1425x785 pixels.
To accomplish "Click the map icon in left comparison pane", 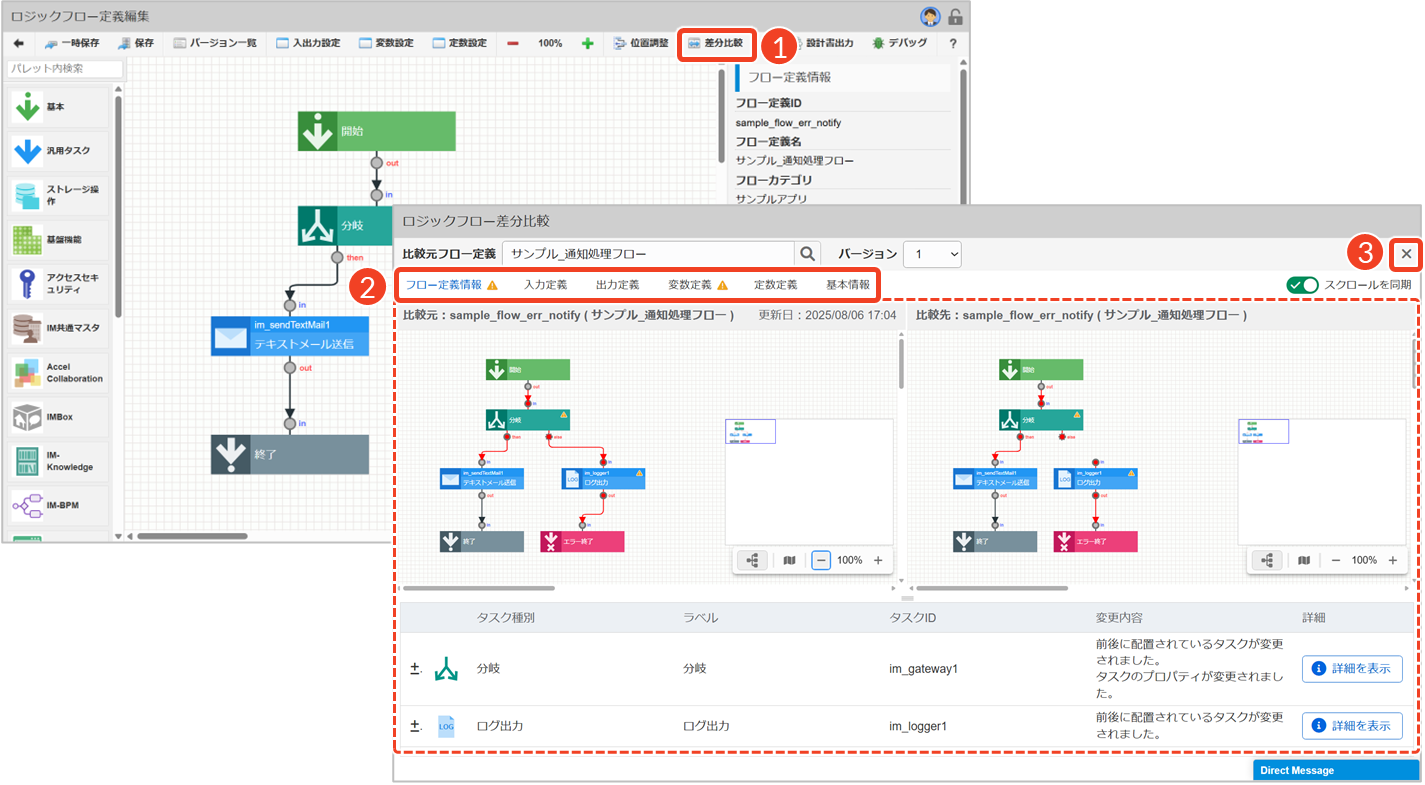I will (x=789, y=561).
